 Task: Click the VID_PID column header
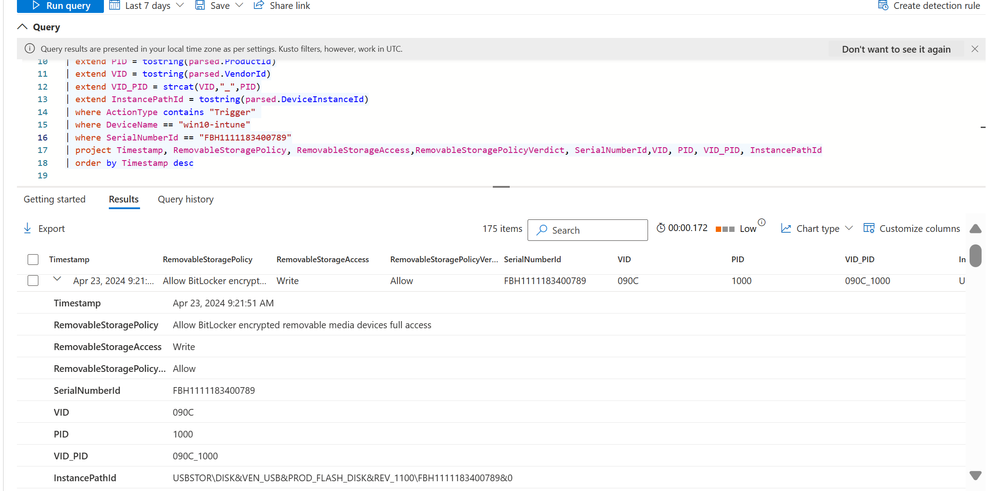[x=860, y=260]
